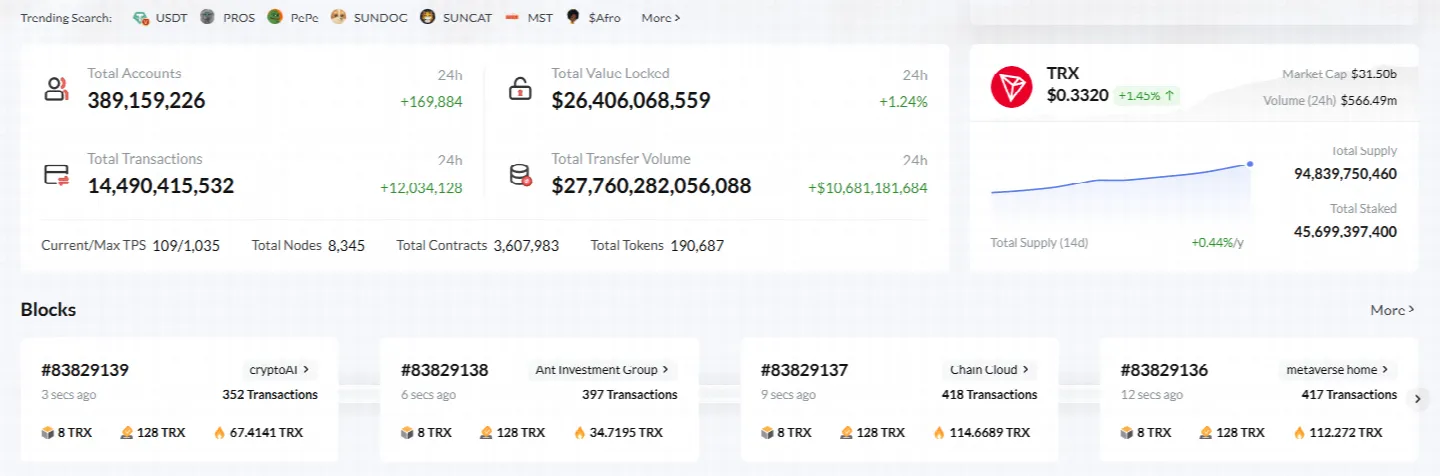Select SUNCAT trending search label

point(467,18)
